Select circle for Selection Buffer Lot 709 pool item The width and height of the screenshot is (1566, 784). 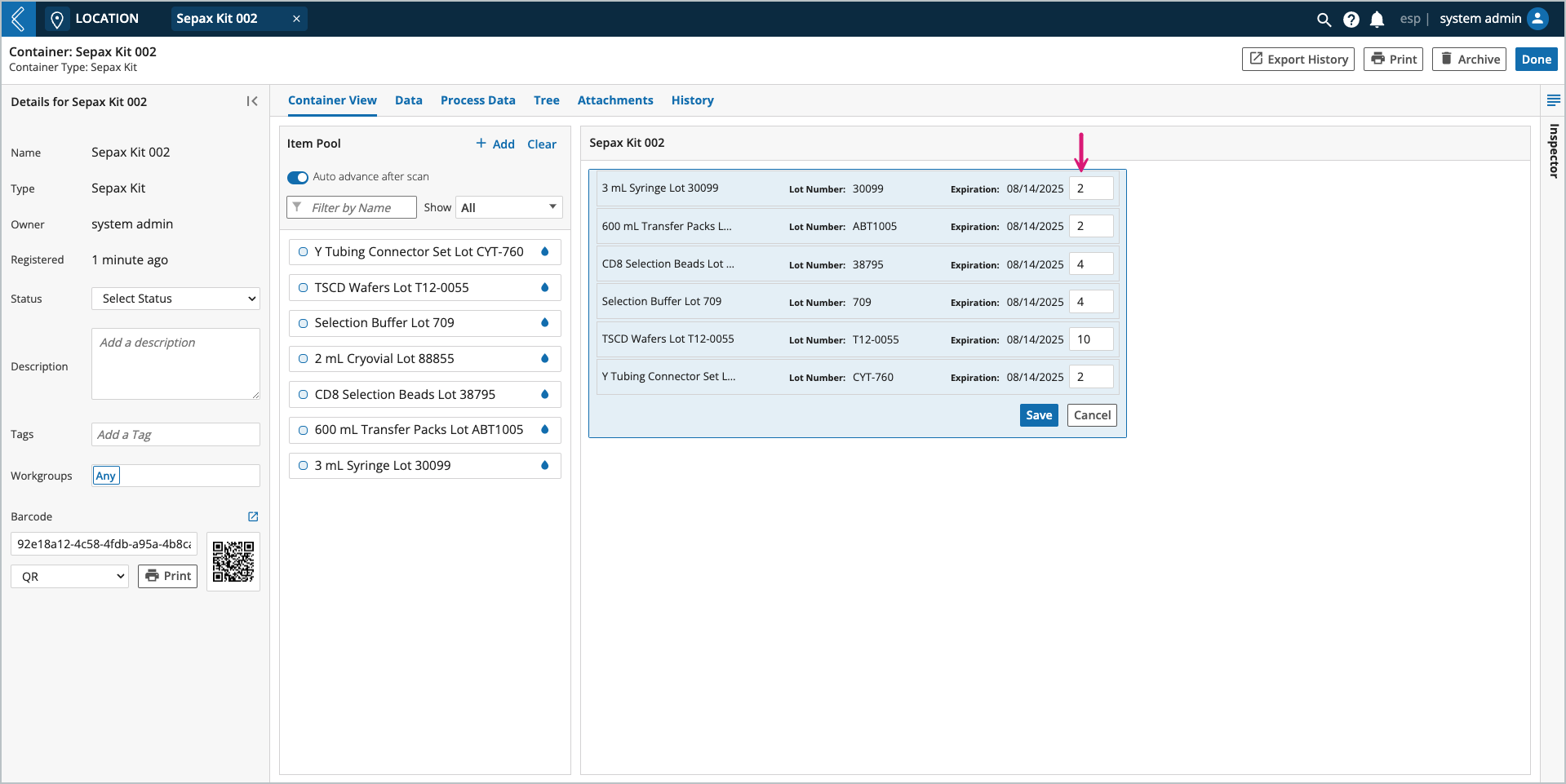click(303, 323)
